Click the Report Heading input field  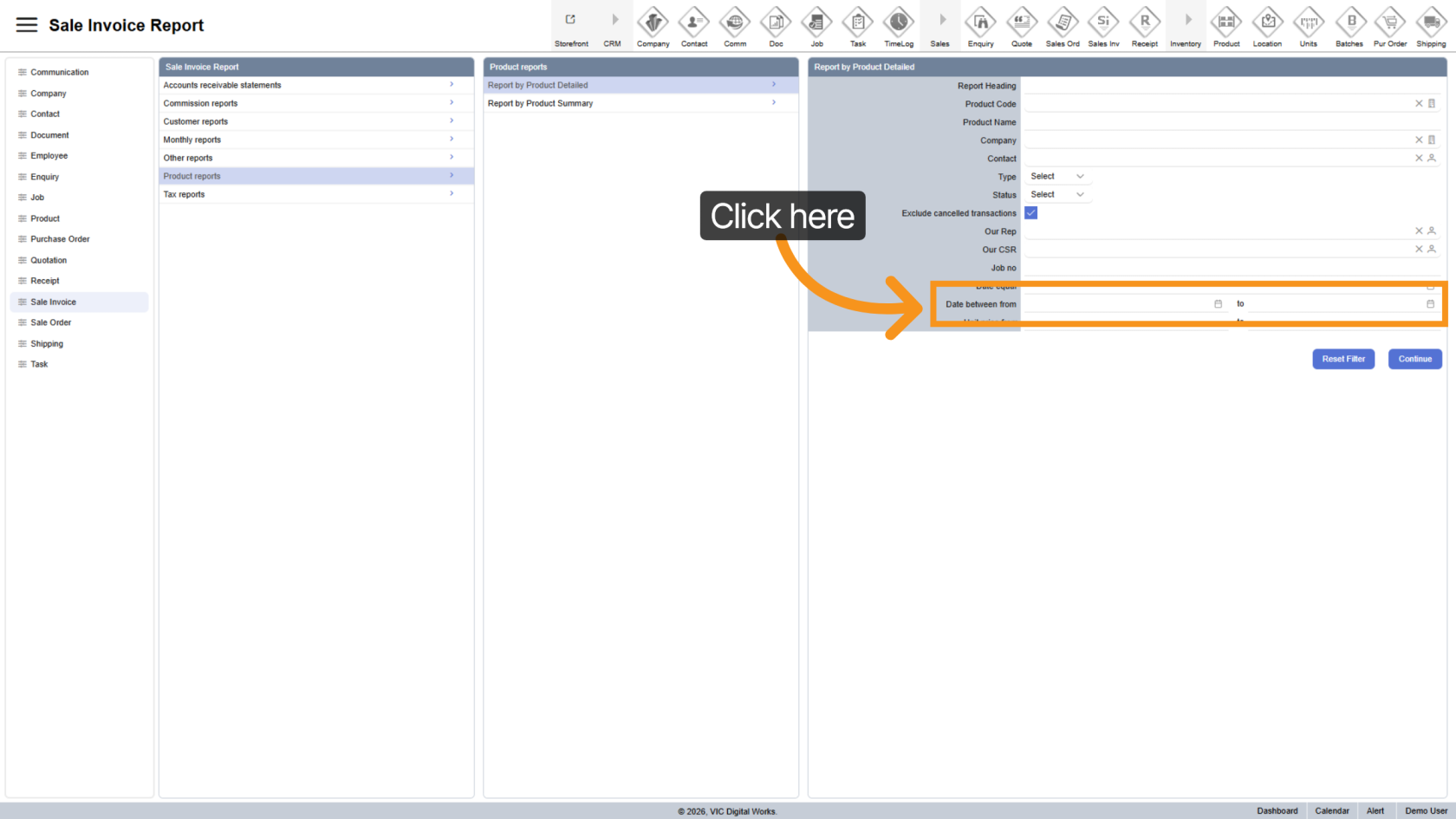[1231, 86]
